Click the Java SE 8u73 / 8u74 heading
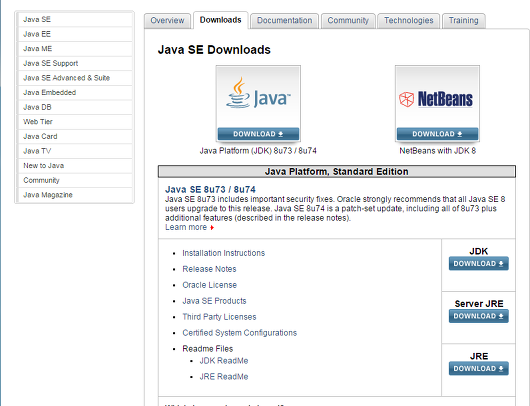This screenshot has width=530, height=406. point(210,189)
